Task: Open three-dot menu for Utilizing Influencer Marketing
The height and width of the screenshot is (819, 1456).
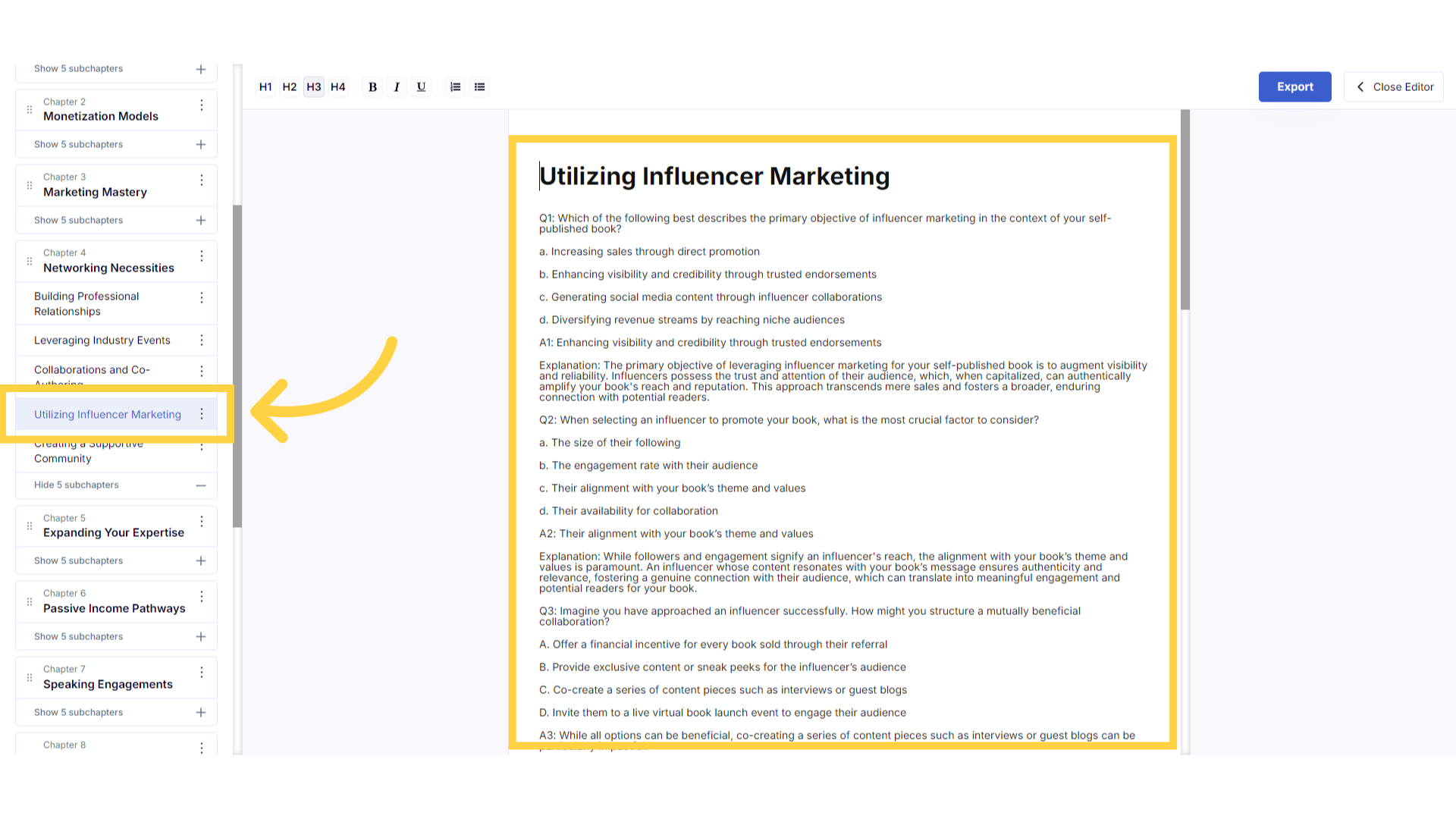Action: (x=202, y=414)
